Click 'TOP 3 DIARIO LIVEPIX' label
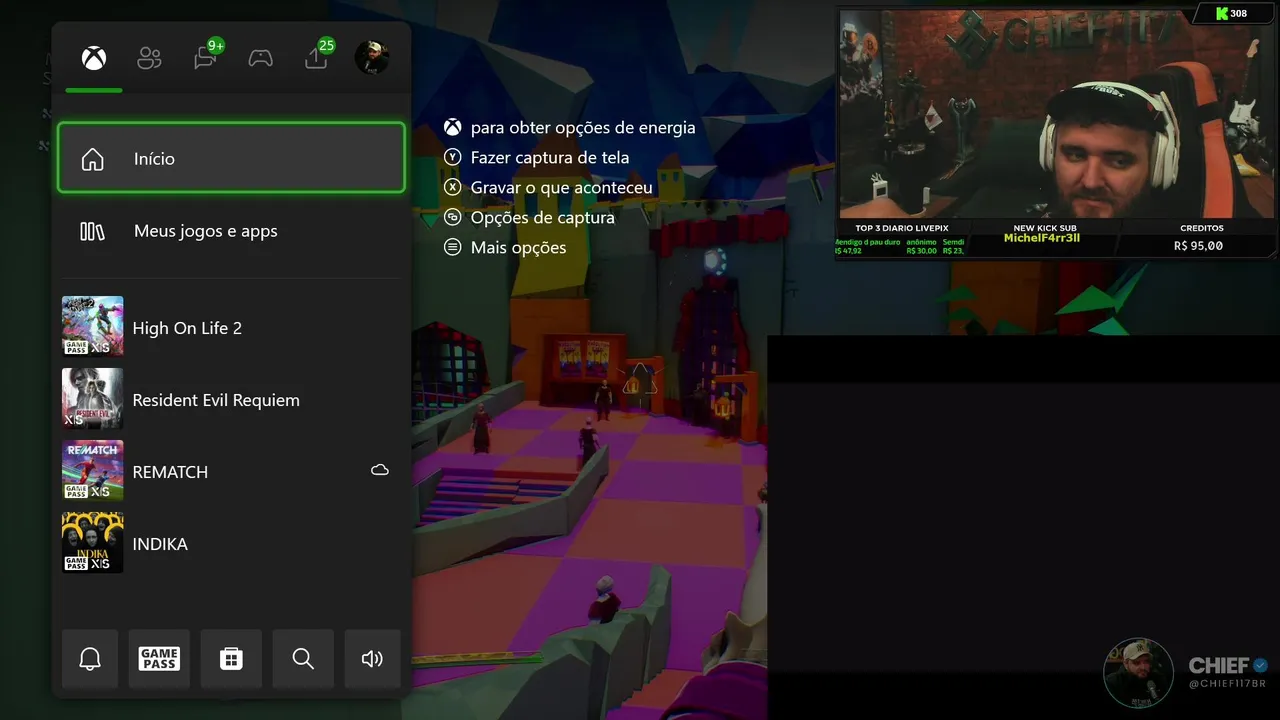This screenshot has width=1280, height=720. 901,228
